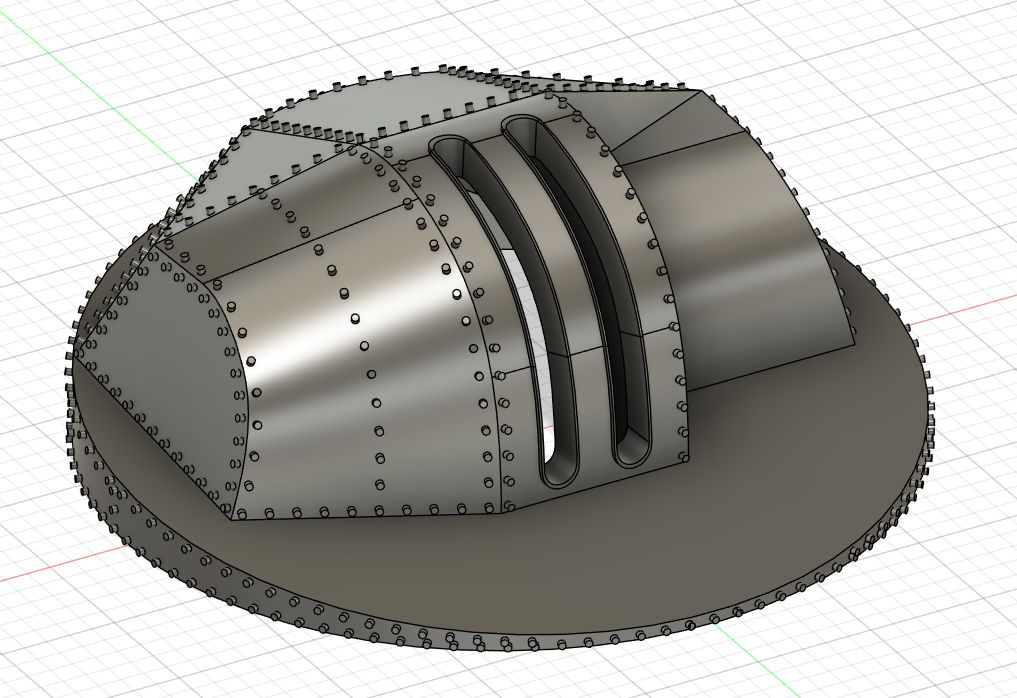Select the right curved vent slot opening
The height and width of the screenshot is (698, 1017).
coord(577,292)
